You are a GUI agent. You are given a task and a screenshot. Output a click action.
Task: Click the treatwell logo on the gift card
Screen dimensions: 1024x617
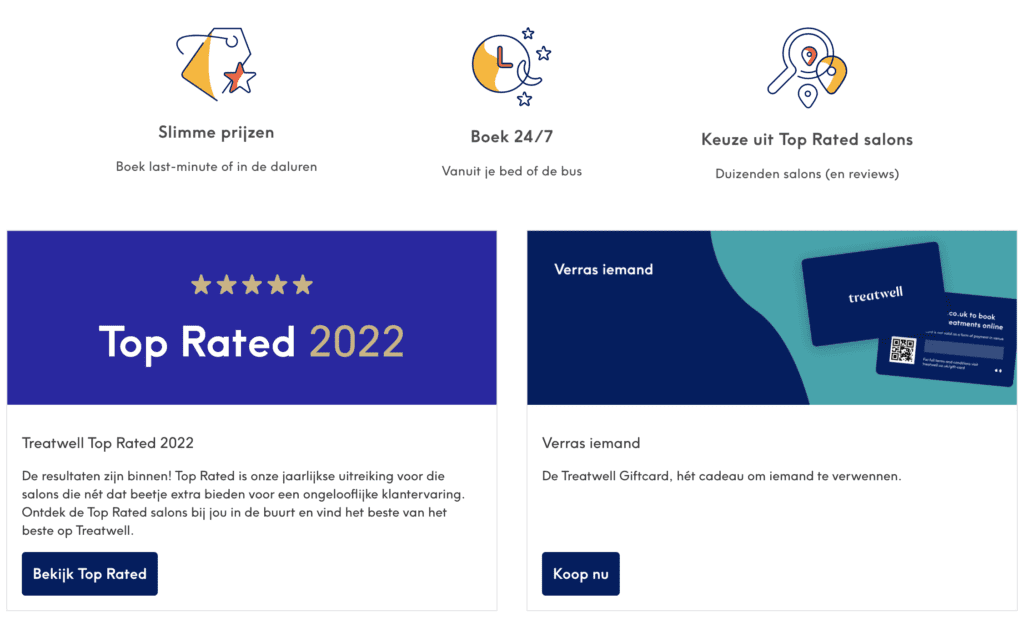click(x=874, y=296)
